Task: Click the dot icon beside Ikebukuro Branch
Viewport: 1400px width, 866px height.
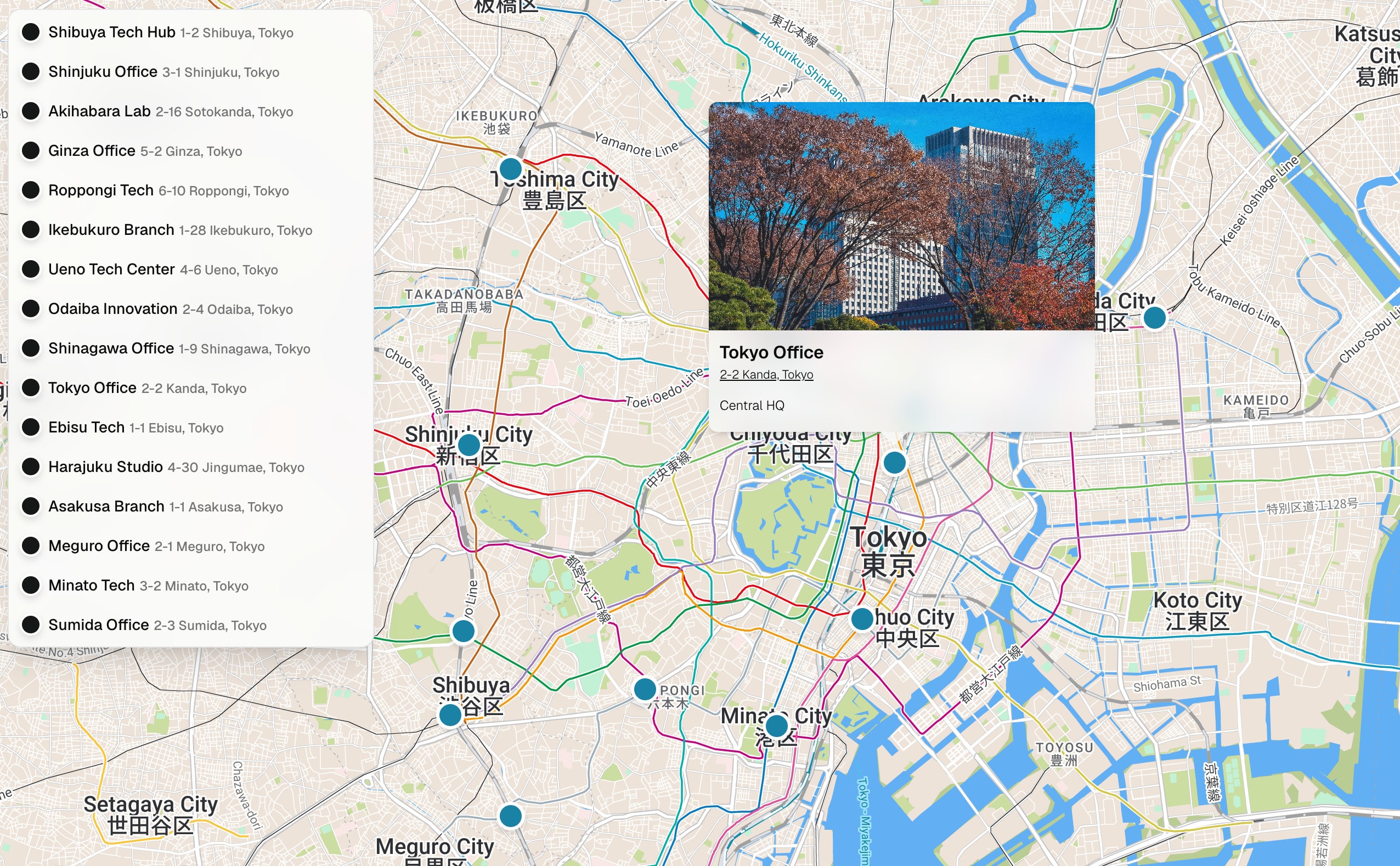Action: pos(31,230)
